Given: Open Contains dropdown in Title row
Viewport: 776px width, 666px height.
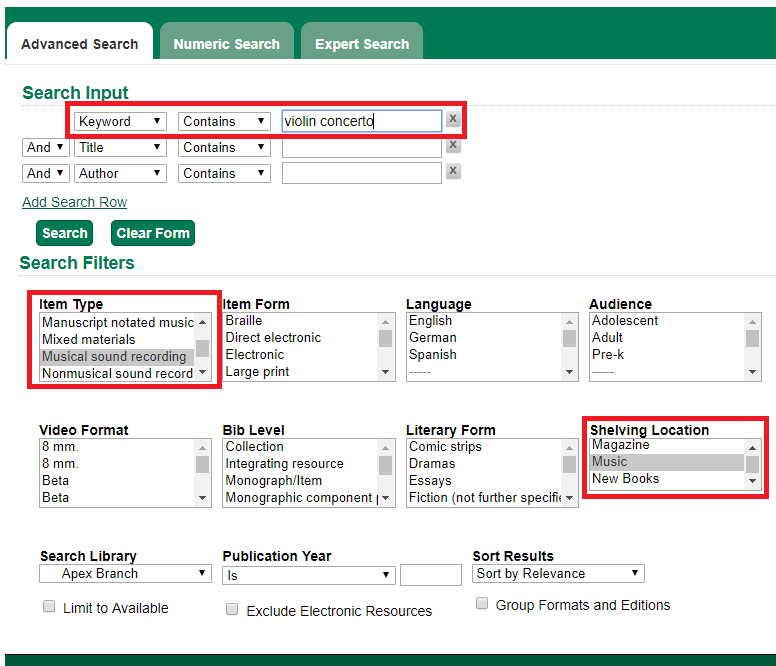Looking at the screenshot, I should click(x=224, y=147).
